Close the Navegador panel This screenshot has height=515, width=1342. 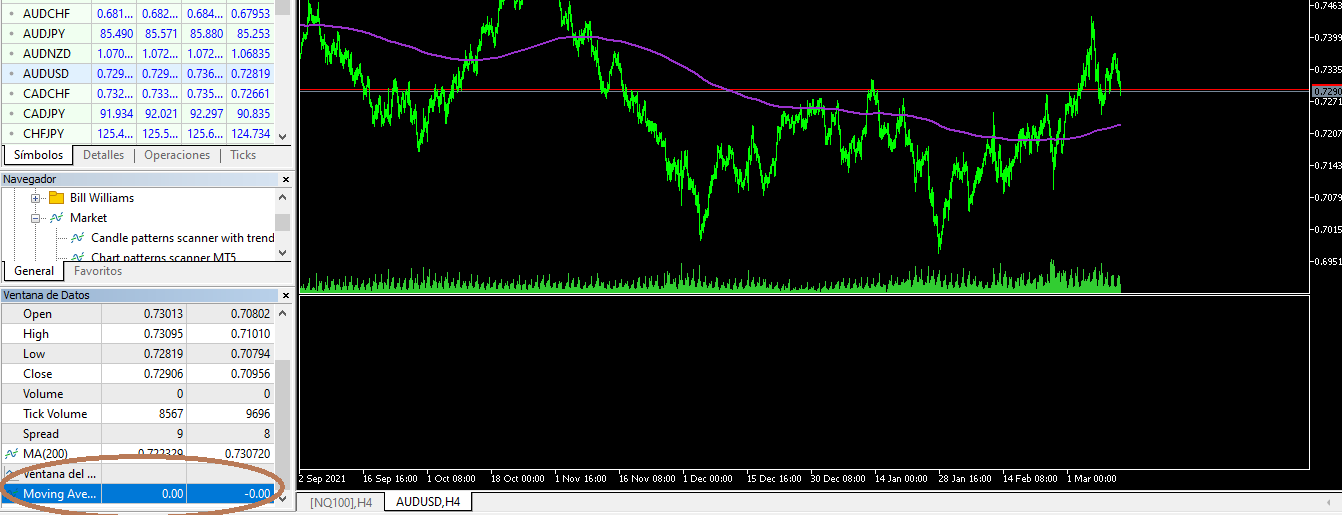pyautogui.click(x=285, y=179)
